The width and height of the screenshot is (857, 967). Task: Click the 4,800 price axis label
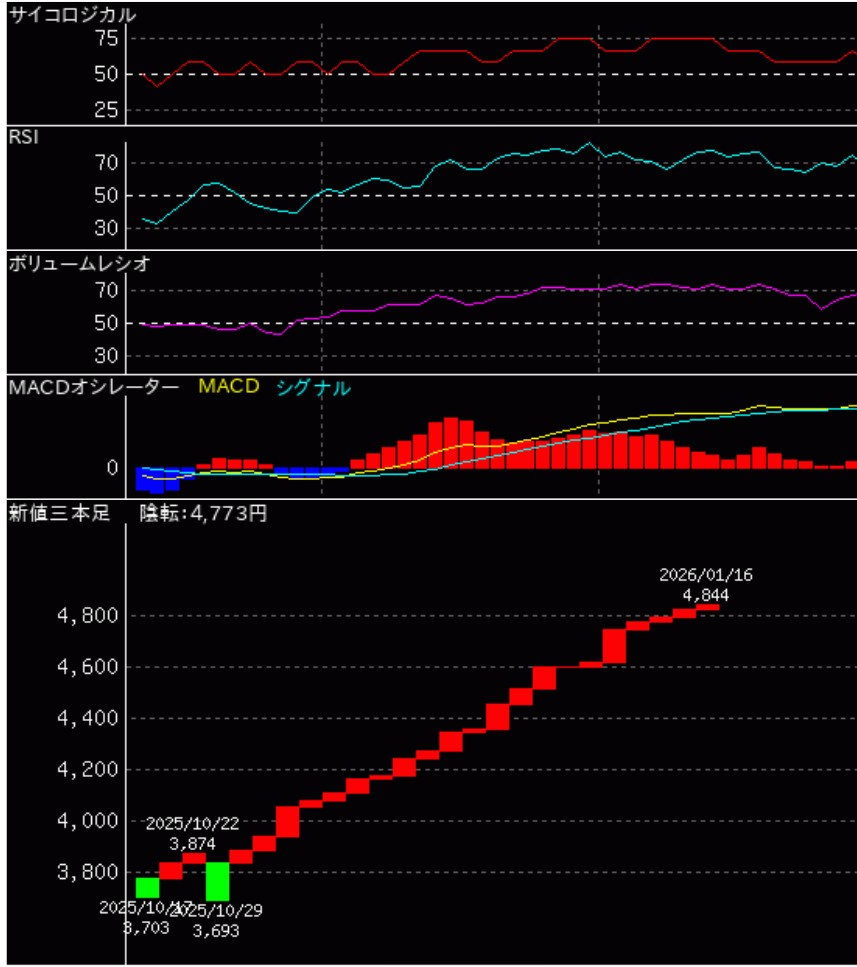point(91,616)
